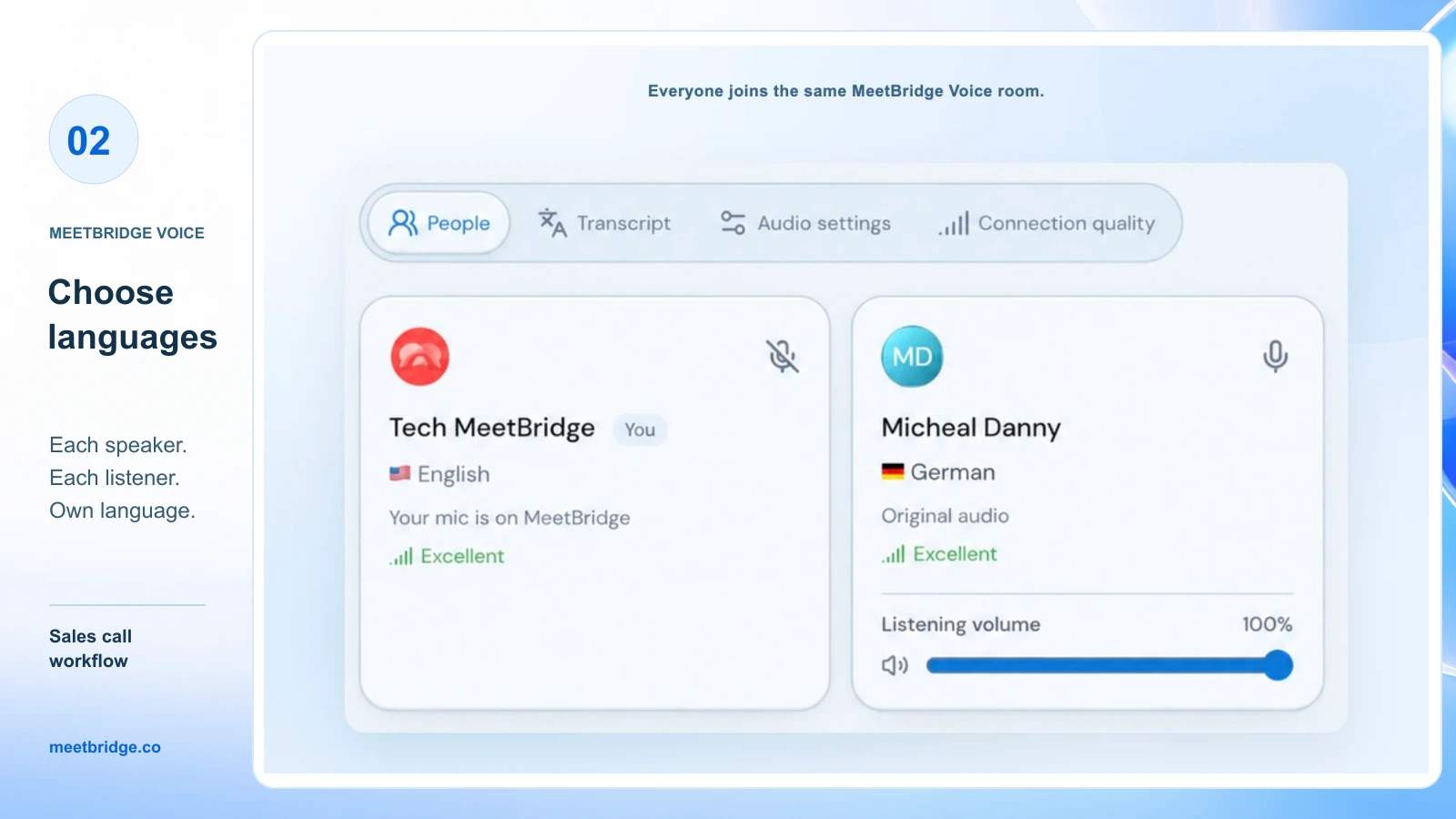This screenshot has height=819, width=1456.
Task: Click the US flag icon next to English
Action: (399, 473)
